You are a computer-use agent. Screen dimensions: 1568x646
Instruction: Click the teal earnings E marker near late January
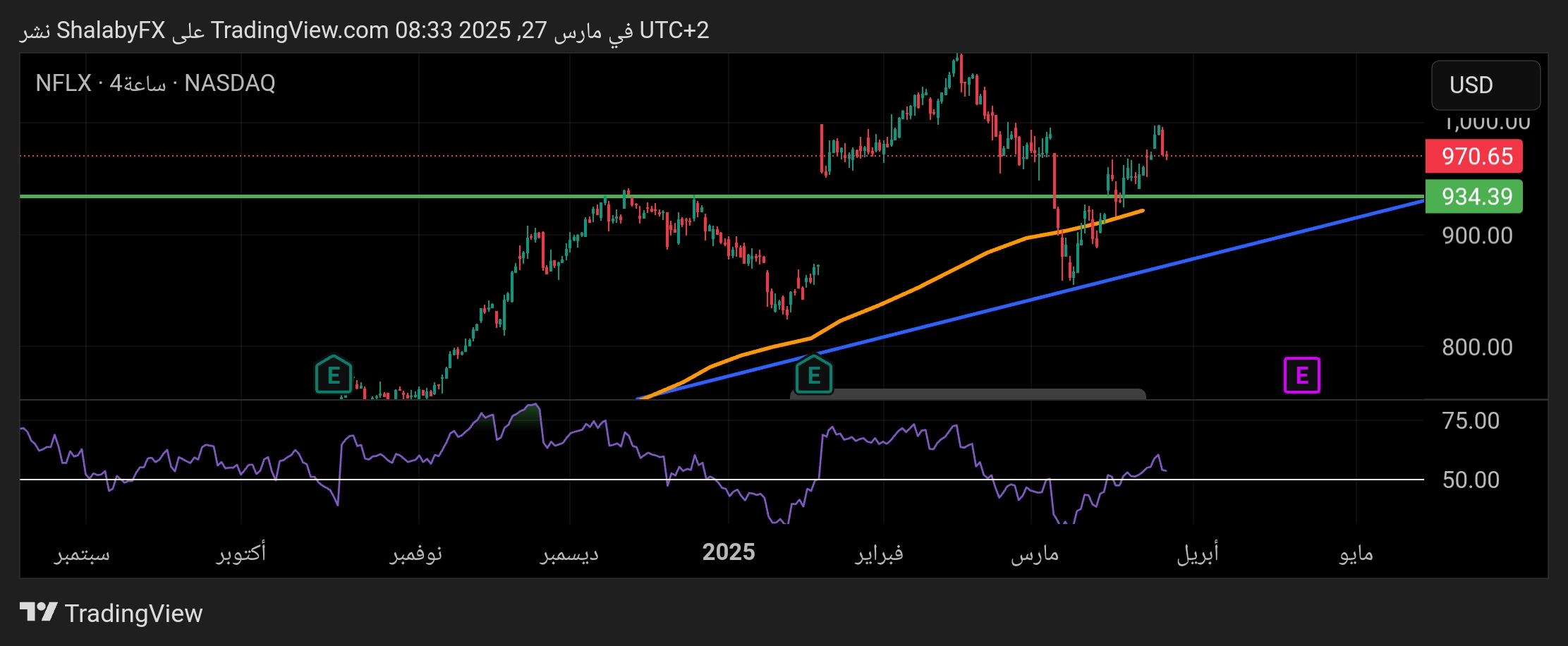pyautogui.click(x=814, y=374)
